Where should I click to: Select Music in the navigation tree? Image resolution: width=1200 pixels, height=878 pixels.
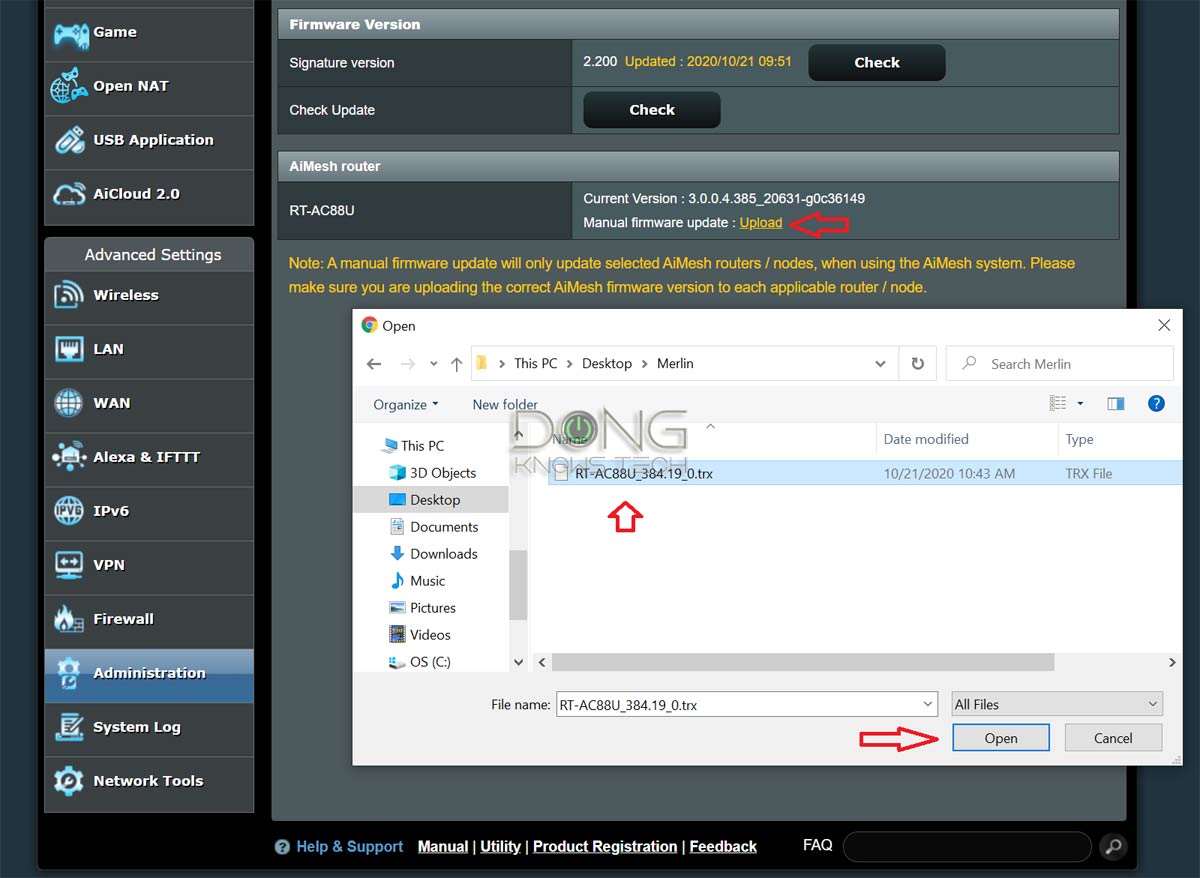(x=417, y=581)
